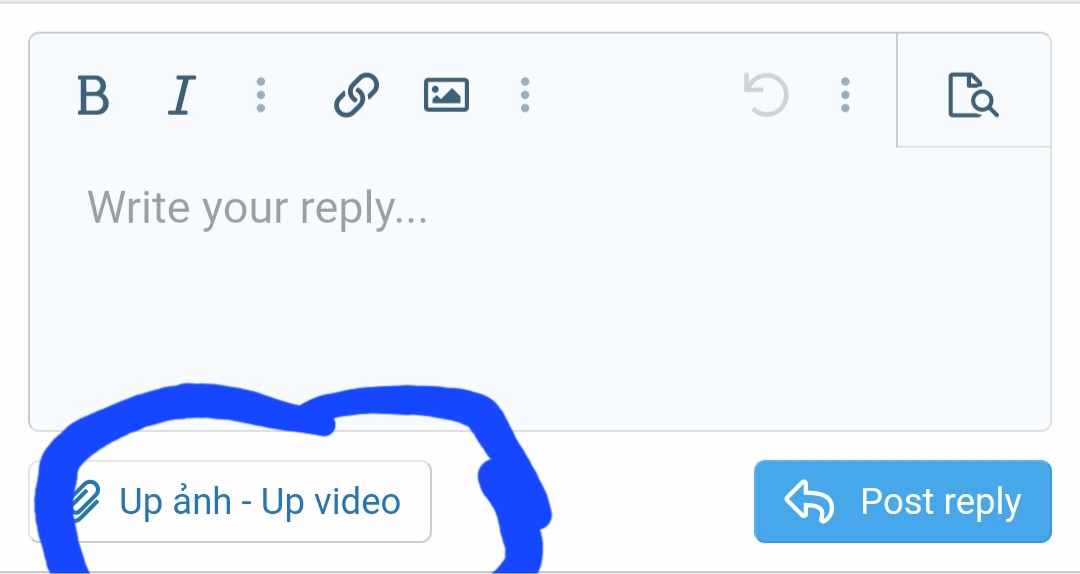The image size is (1080, 574).
Task: Click the letter B in editor toolbar
Action: click(93, 94)
